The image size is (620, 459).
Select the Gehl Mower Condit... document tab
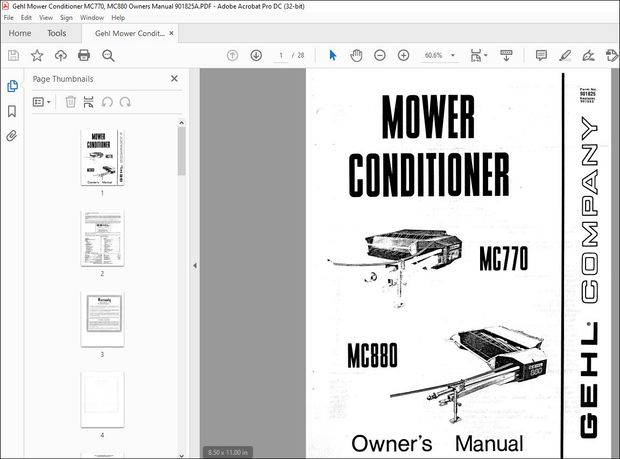[130, 33]
